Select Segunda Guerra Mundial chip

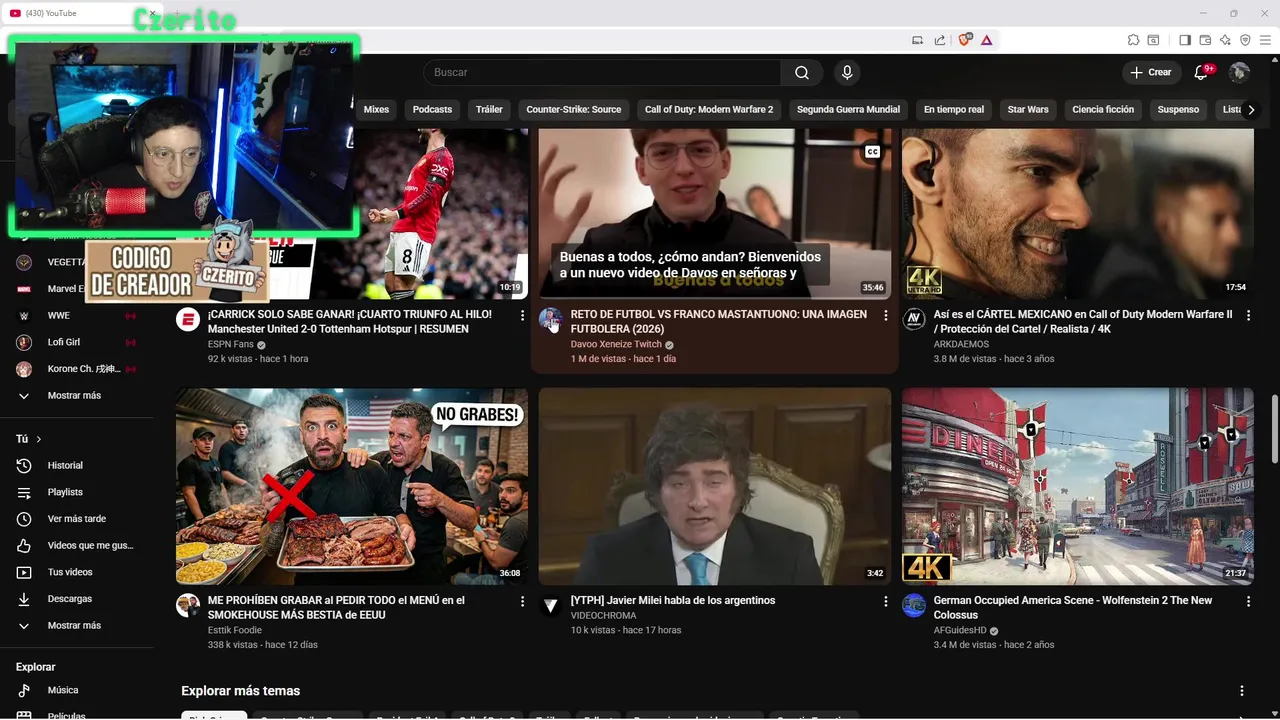(848, 110)
